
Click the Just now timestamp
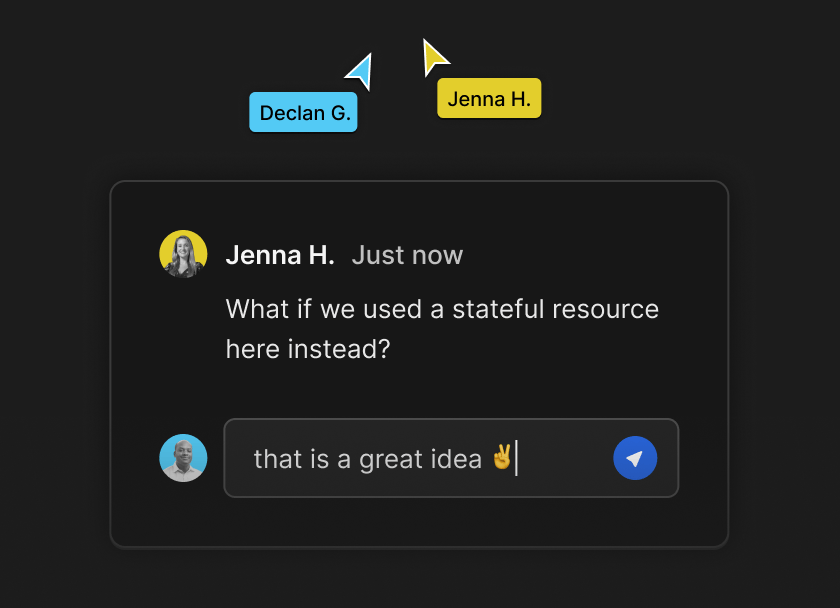(407, 255)
